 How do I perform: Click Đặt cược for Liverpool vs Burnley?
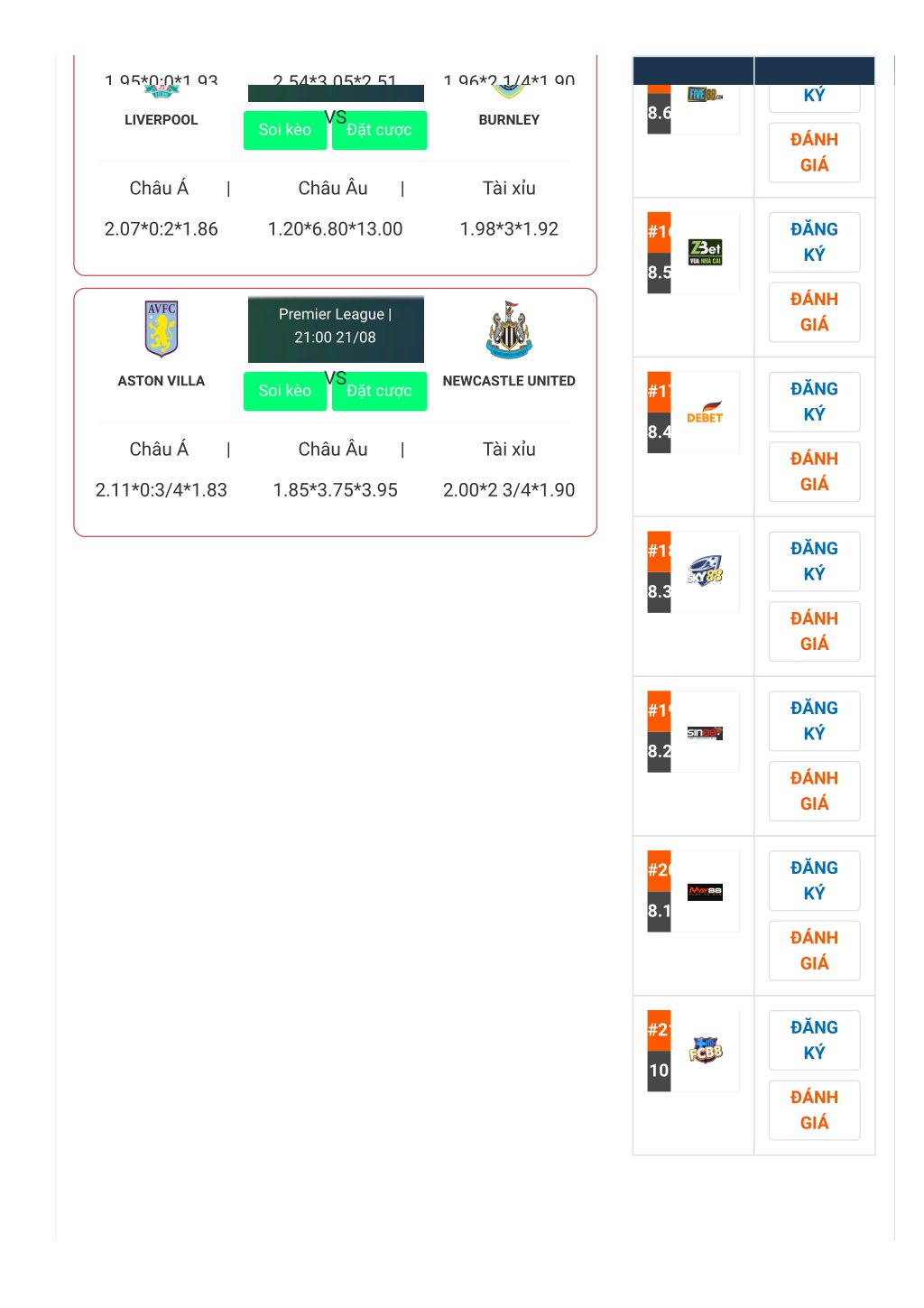pyautogui.click(x=379, y=130)
